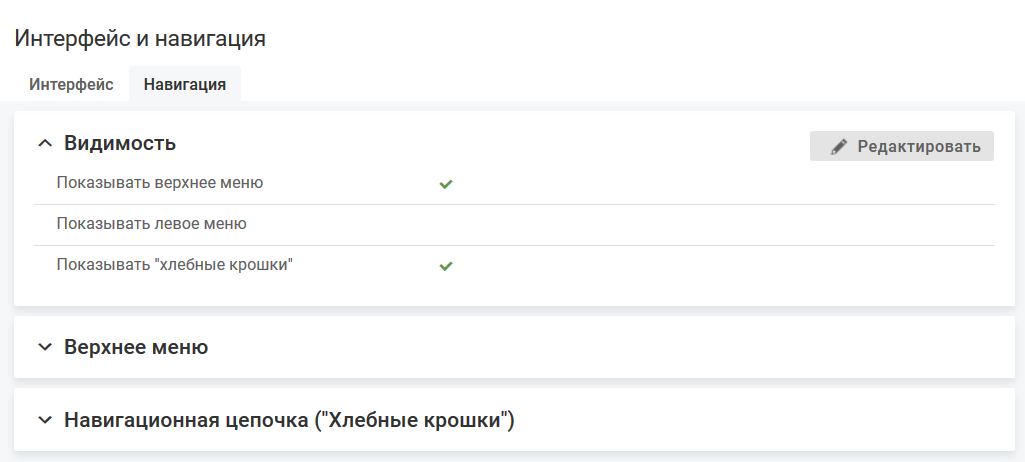Click the Интерфейс и навигация page title
This screenshot has height=462, width=1025.
140,39
